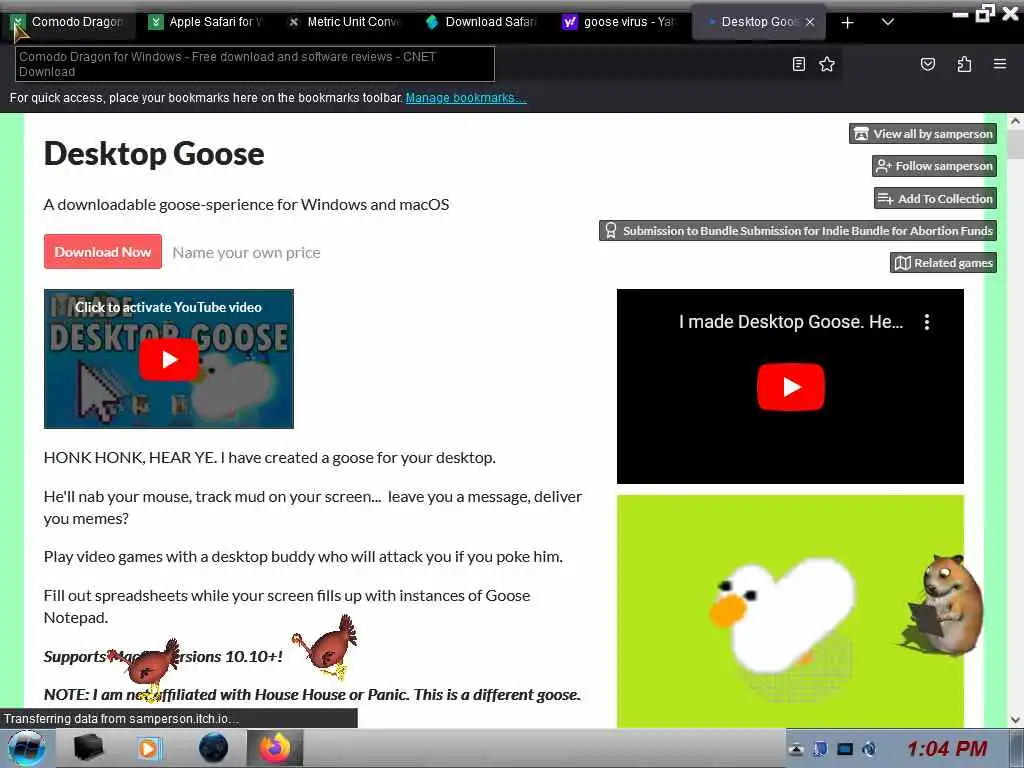Open the Firefox hamburger menu

(1000, 64)
